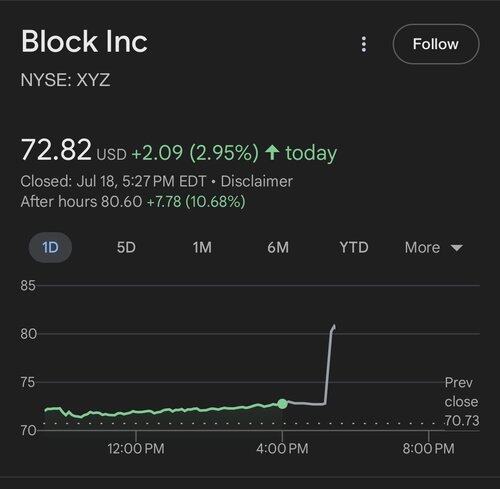Click the 12:00 PM axis marker
500x489 pixels.
pyautogui.click(x=136, y=448)
